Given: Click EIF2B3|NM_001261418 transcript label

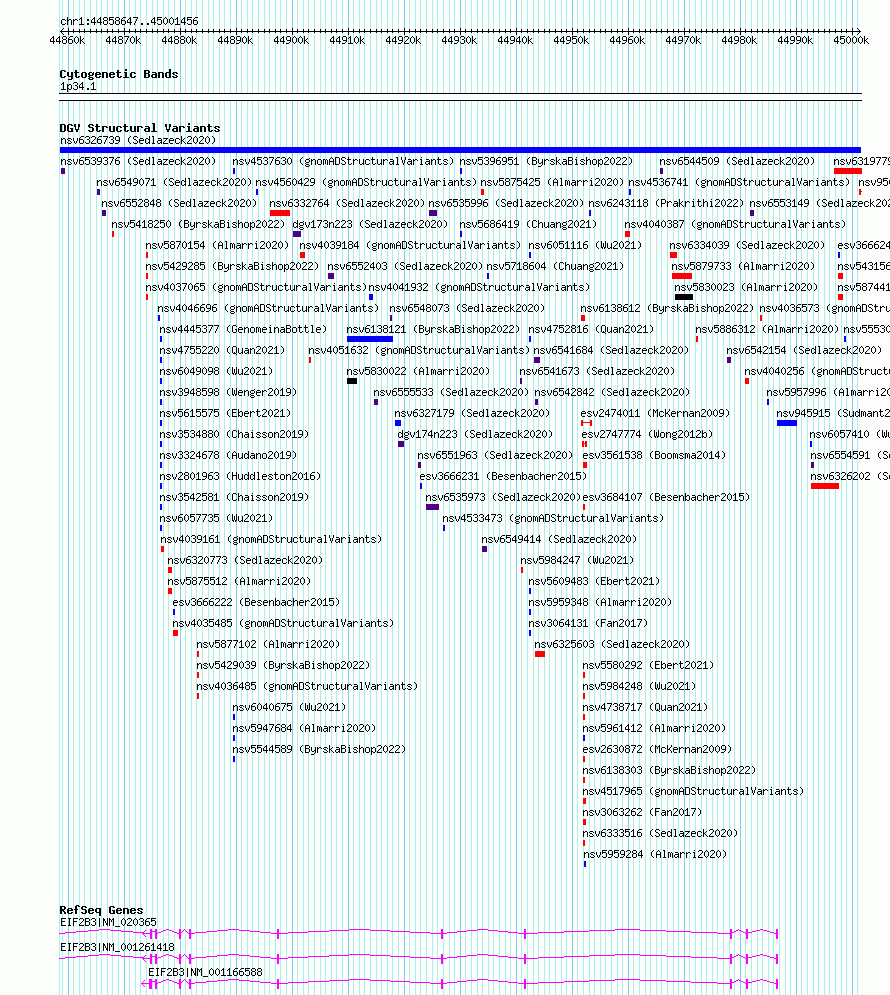Looking at the screenshot, I should [117, 947].
